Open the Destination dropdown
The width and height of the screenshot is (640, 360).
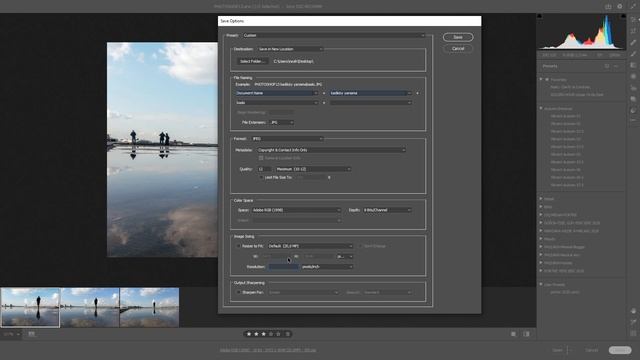pos(290,49)
